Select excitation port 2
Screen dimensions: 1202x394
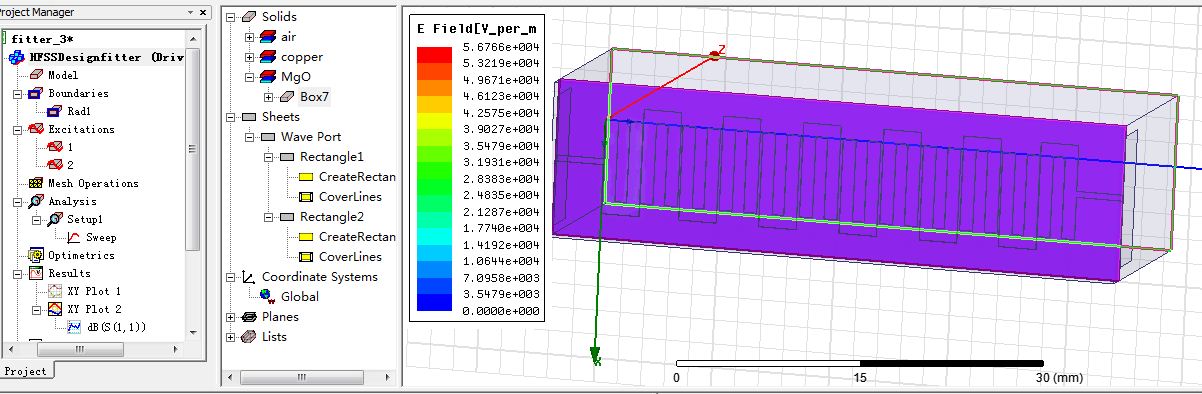[x=70, y=165]
